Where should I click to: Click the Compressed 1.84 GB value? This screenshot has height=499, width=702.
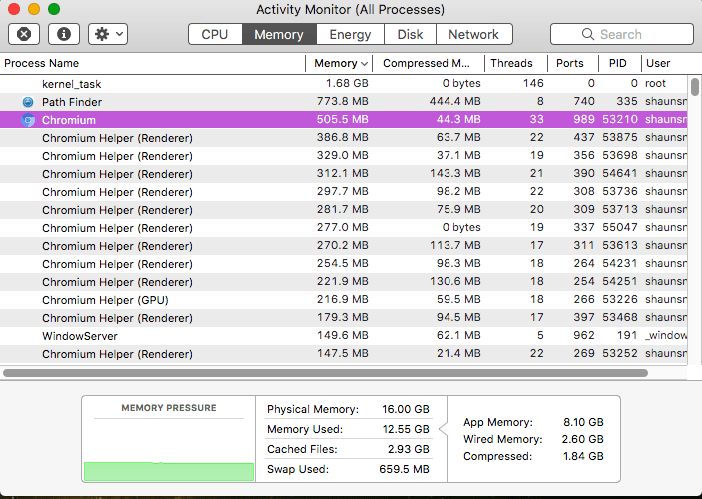[x=583, y=456]
